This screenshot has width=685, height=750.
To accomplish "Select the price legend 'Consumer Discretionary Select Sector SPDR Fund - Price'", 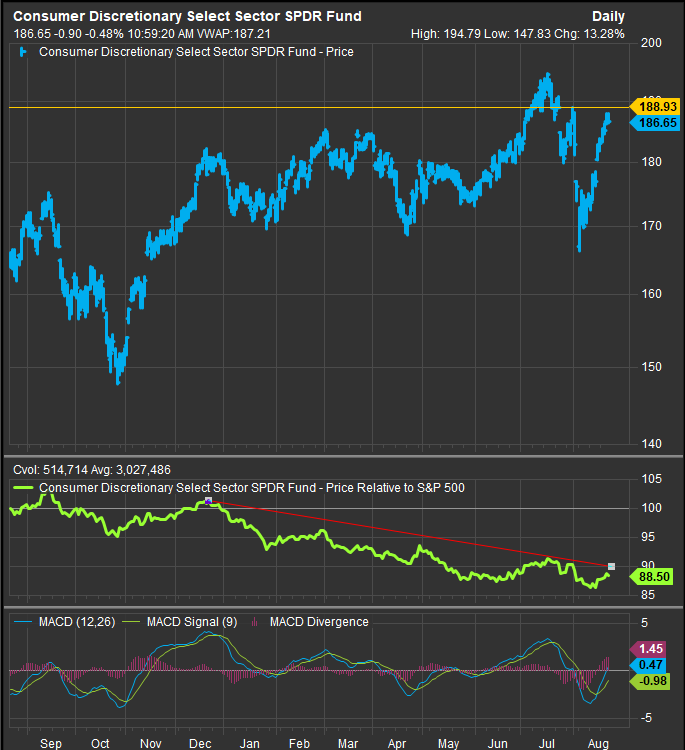I will [x=196, y=52].
